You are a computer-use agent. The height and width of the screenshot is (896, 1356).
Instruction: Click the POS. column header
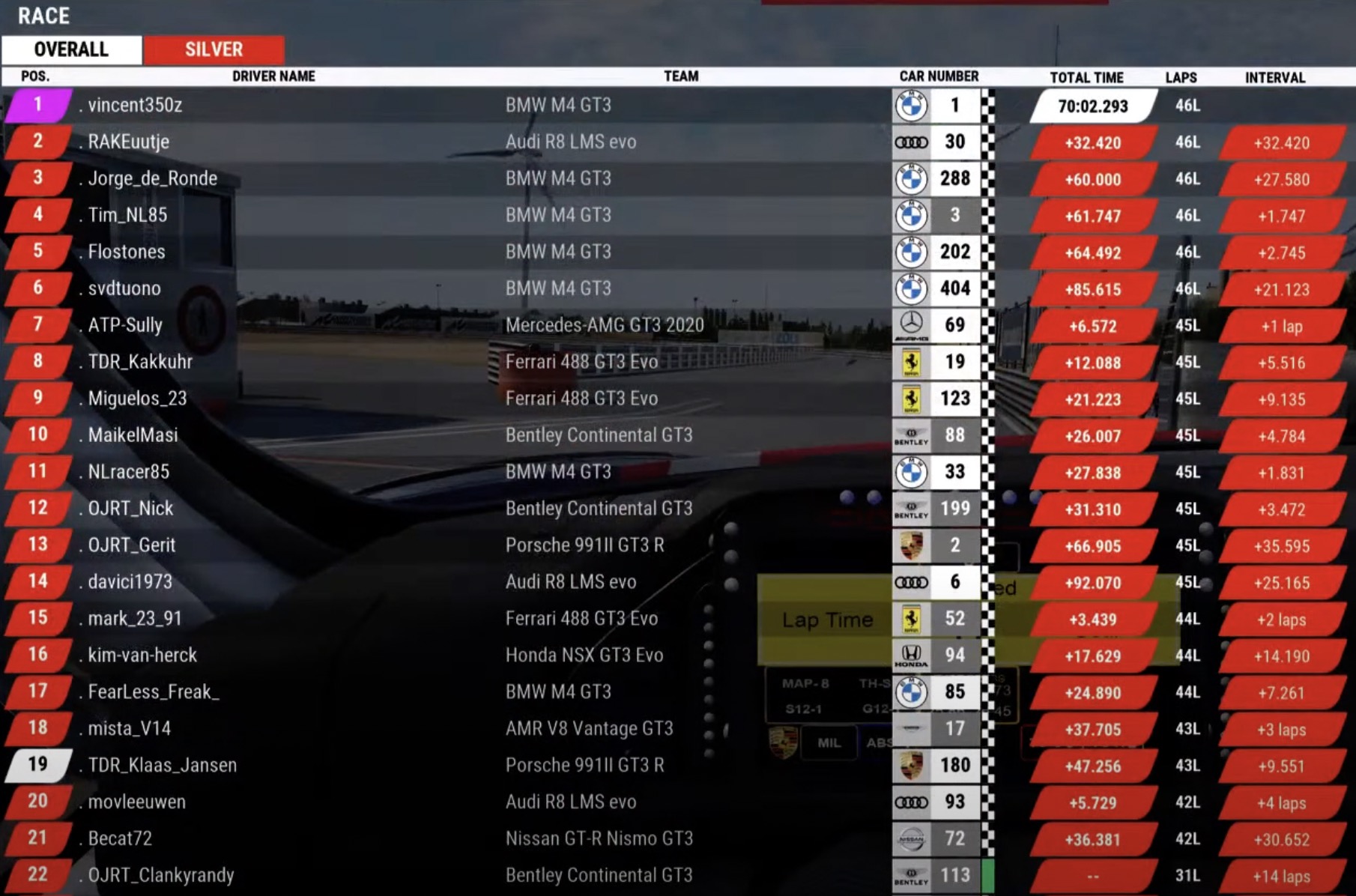pos(35,76)
